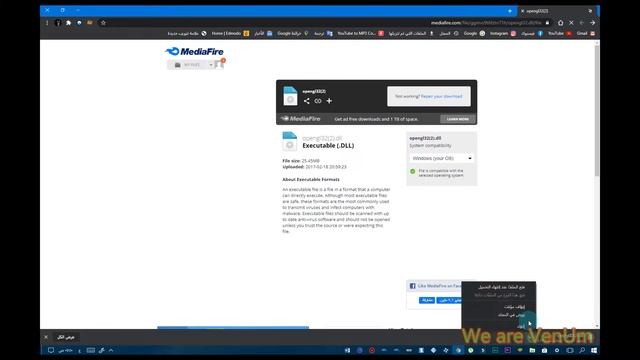The height and width of the screenshot is (360, 640).
Task: Click the MediaFire logo on the page
Action: tap(194, 51)
